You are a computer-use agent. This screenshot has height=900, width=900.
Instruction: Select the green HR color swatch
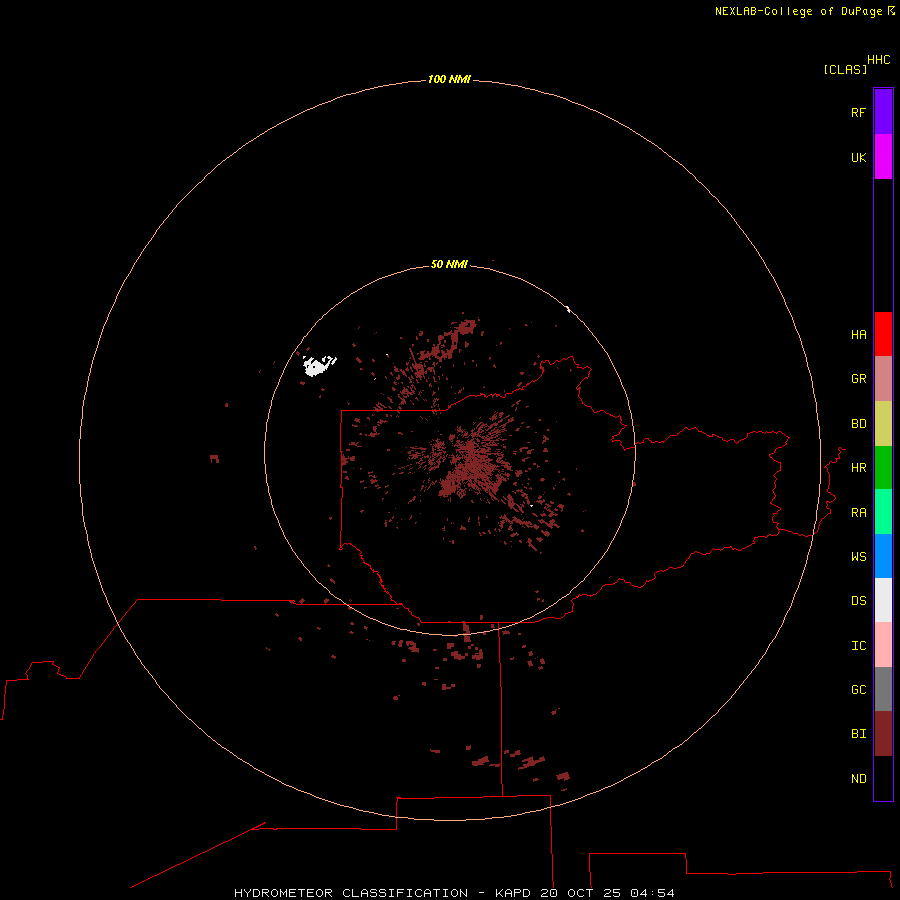coord(883,468)
